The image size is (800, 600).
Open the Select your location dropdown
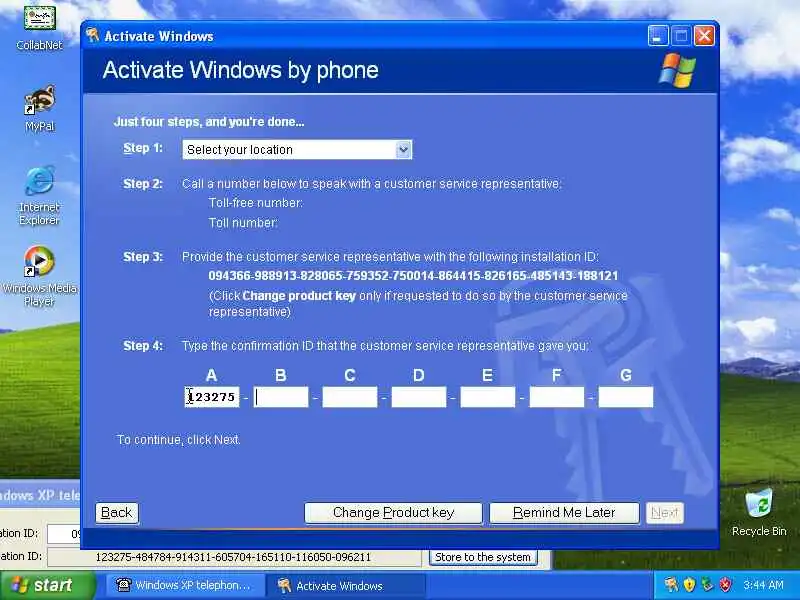[297, 149]
